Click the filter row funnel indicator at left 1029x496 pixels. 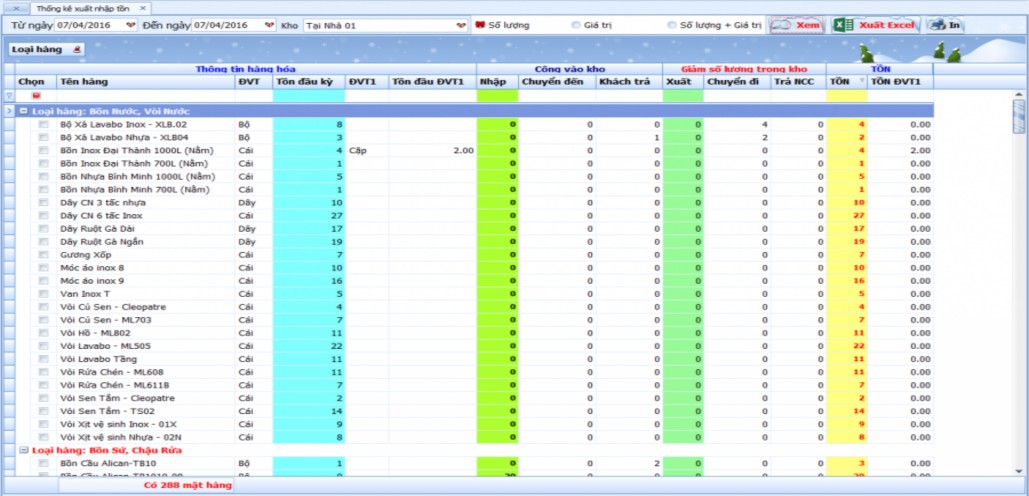tap(10, 96)
